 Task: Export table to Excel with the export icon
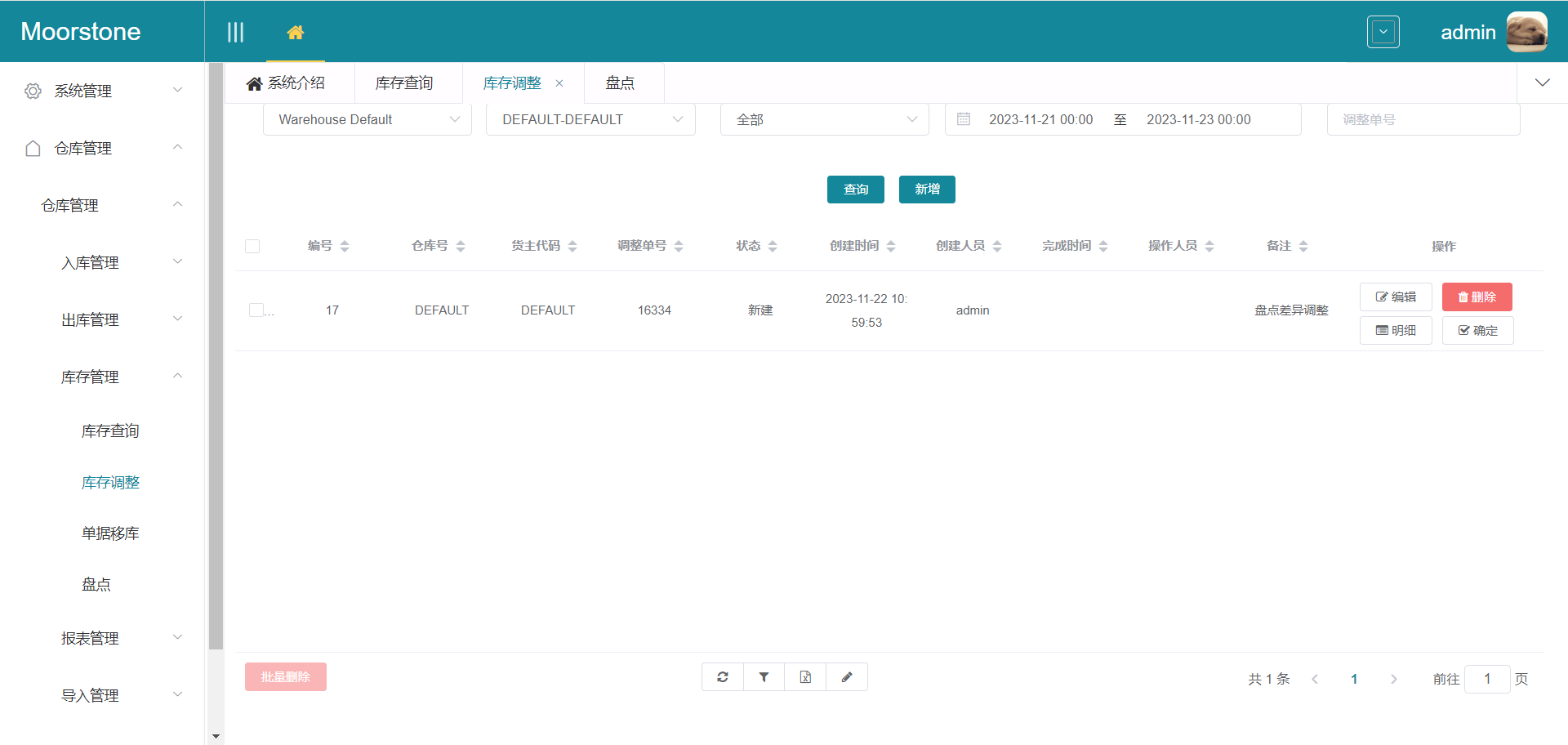tap(805, 676)
